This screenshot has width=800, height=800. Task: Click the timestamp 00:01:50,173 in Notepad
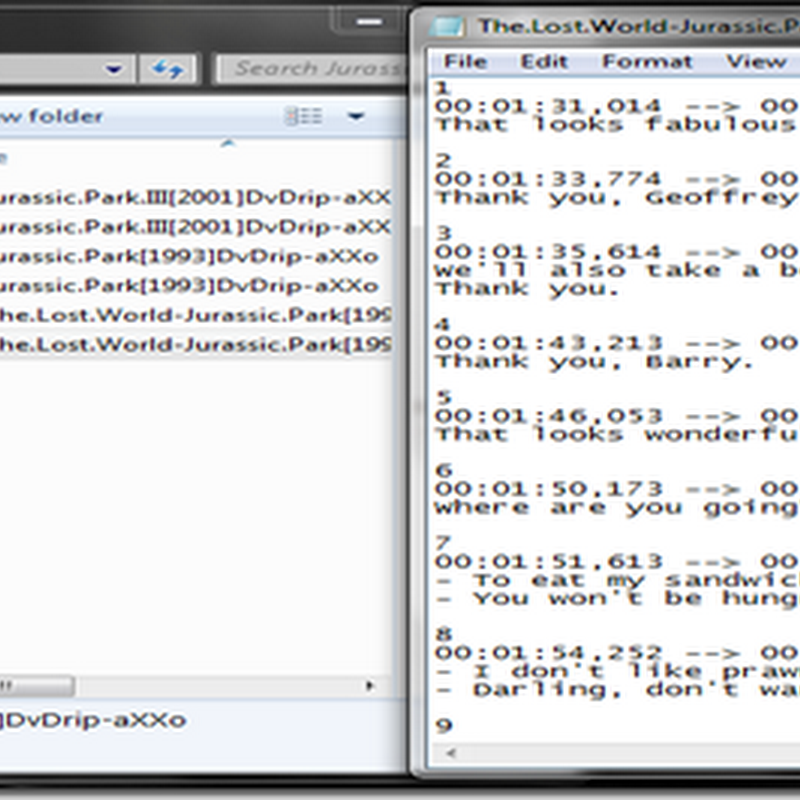(x=548, y=490)
